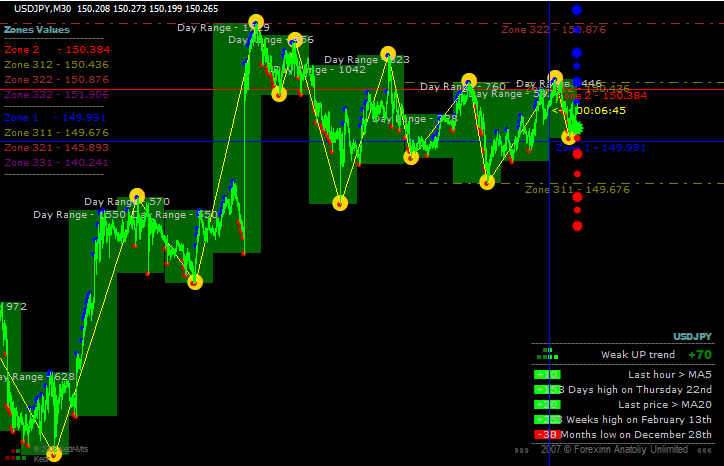The width and height of the screenshot is (724, 466).
Task: Click Zone 332 - 151.906 list entry
Action: (56, 94)
